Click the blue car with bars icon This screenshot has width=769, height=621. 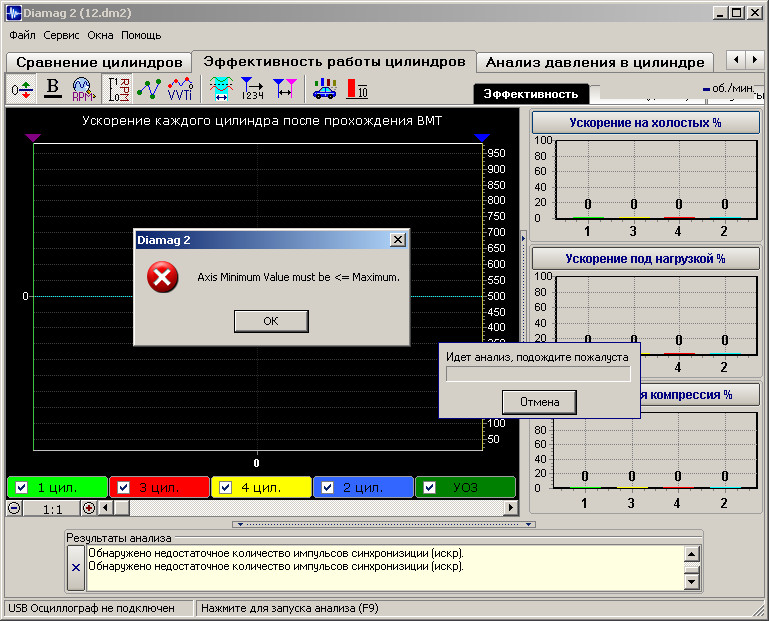(324, 89)
